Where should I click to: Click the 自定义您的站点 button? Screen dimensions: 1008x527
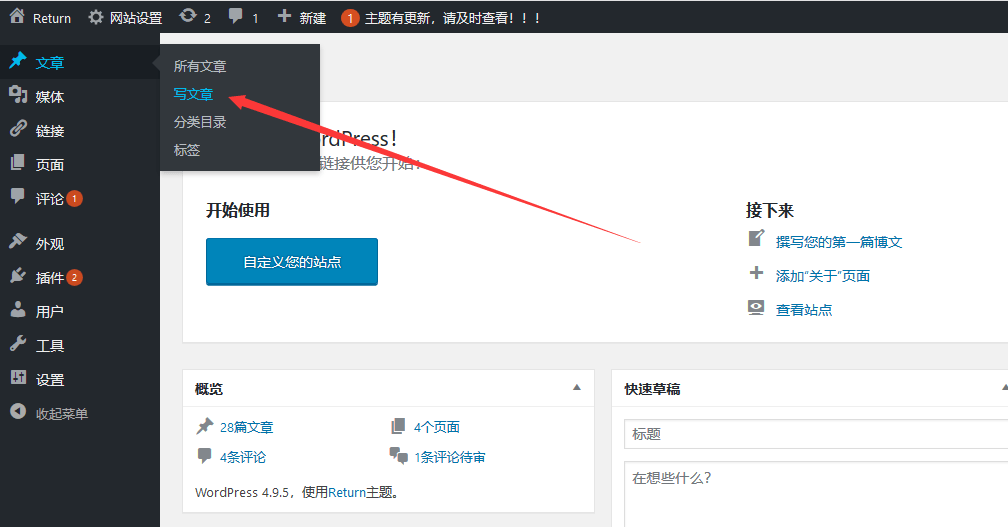[x=292, y=262]
